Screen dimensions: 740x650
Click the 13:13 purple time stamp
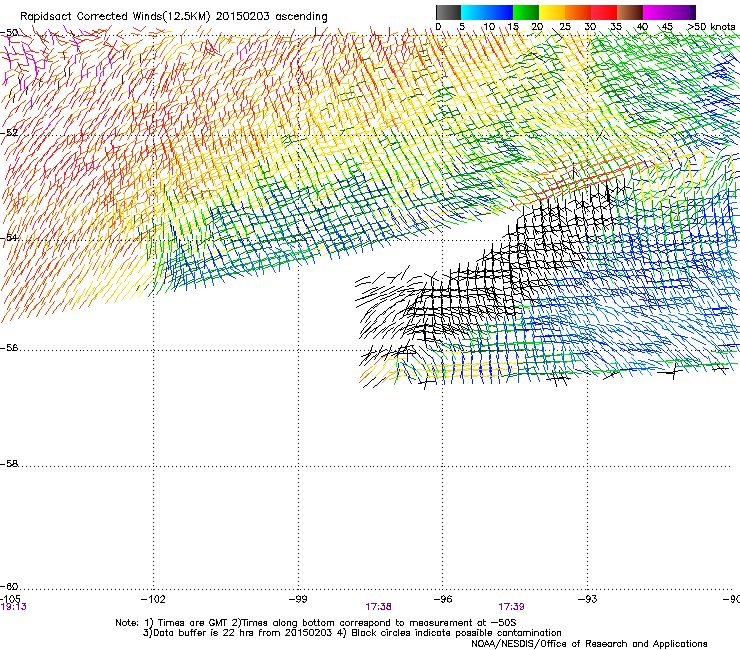(14, 607)
